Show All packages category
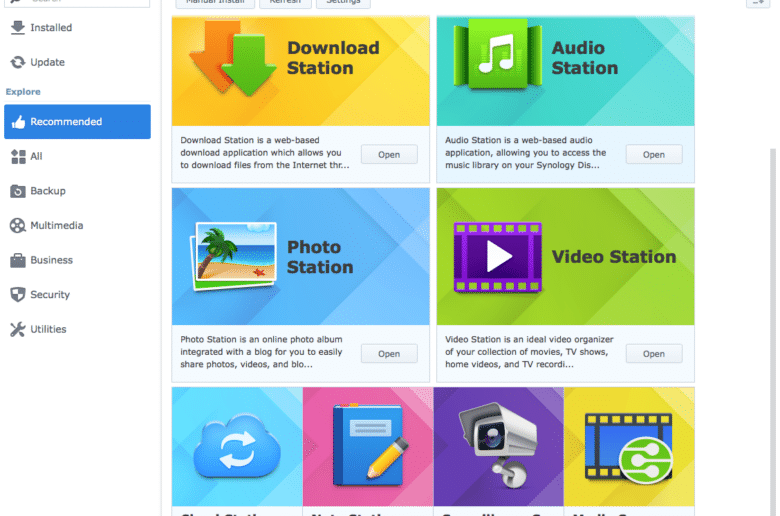The width and height of the screenshot is (780, 516). (77, 156)
